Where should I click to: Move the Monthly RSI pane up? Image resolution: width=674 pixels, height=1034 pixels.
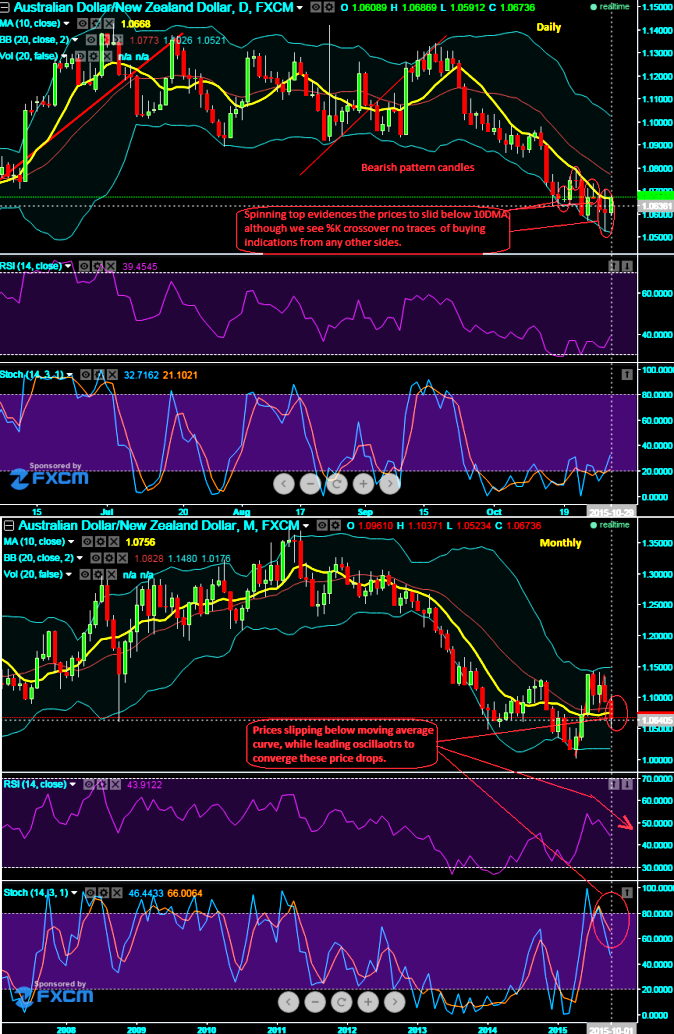click(613, 784)
